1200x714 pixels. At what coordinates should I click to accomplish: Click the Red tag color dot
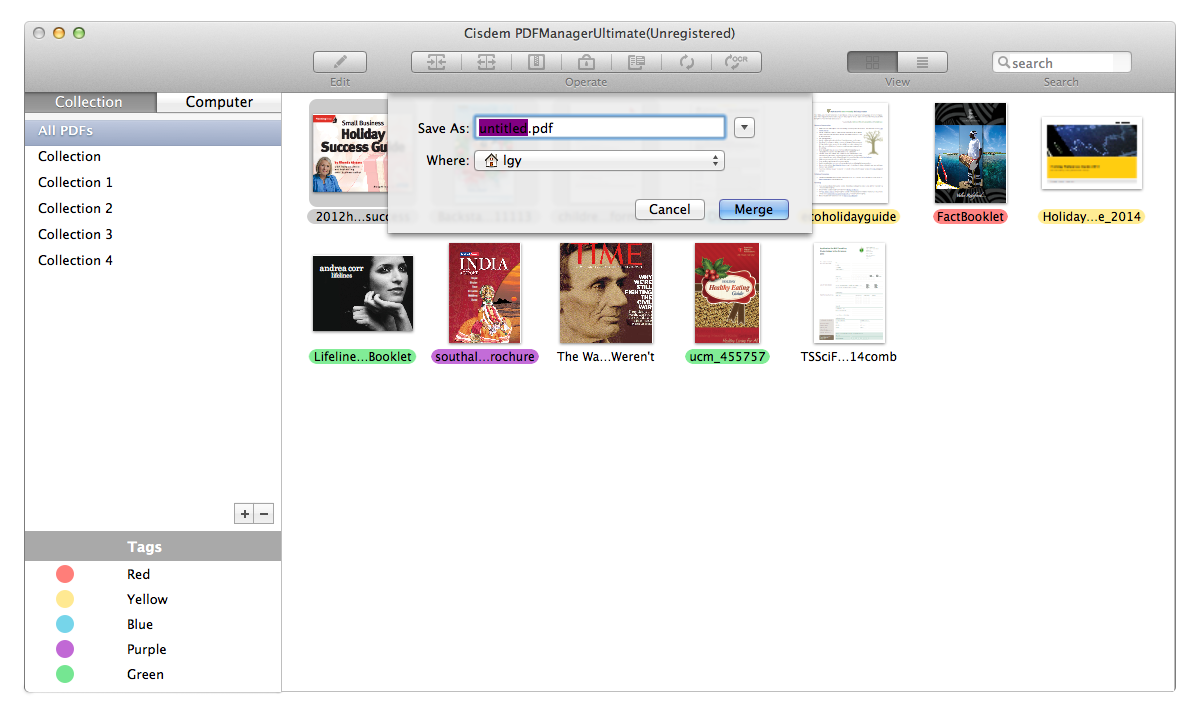pyautogui.click(x=64, y=574)
